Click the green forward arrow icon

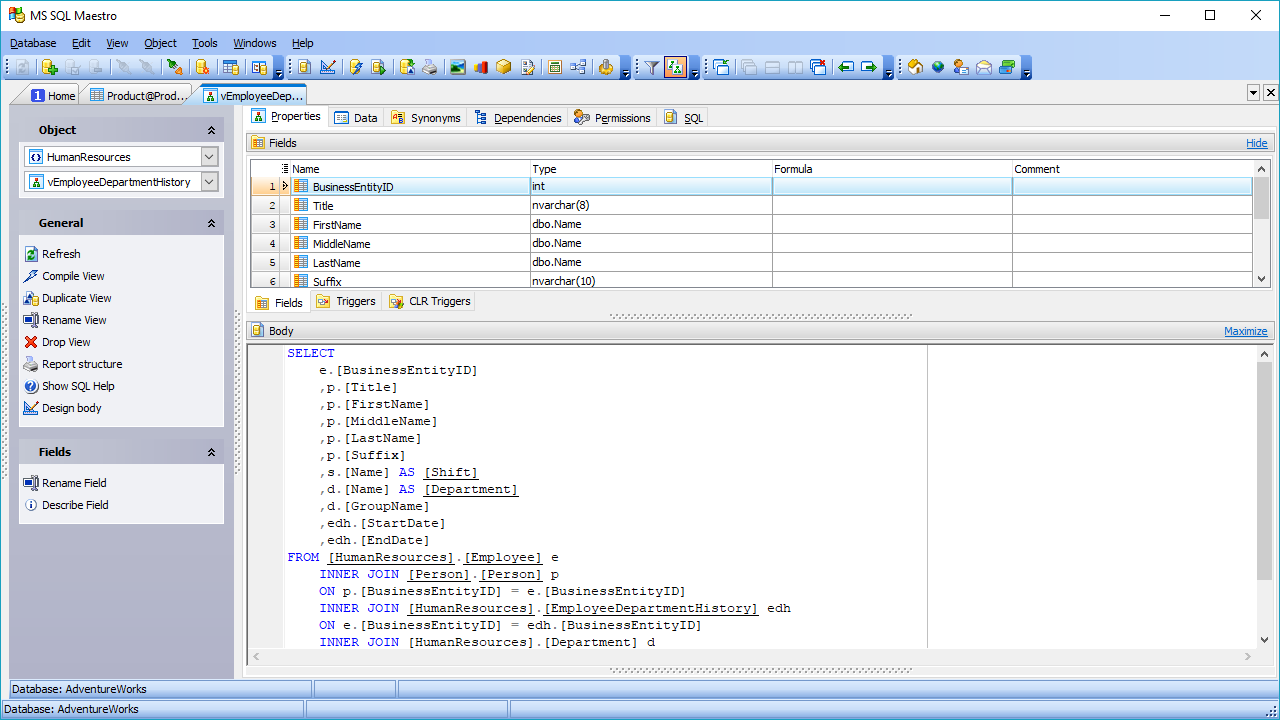coord(868,67)
